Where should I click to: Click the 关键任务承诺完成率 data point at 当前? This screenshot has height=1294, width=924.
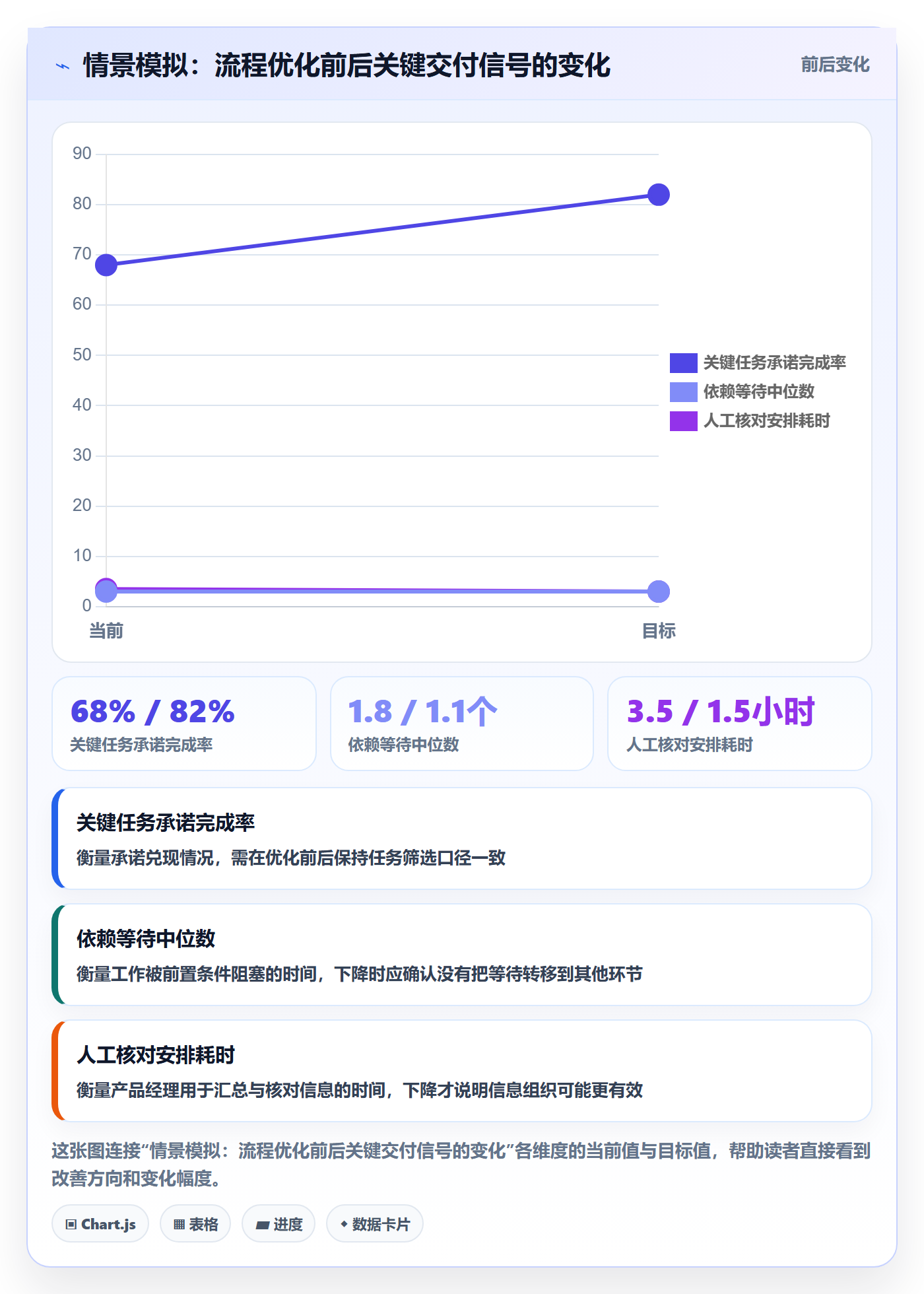pyautogui.click(x=106, y=265)
